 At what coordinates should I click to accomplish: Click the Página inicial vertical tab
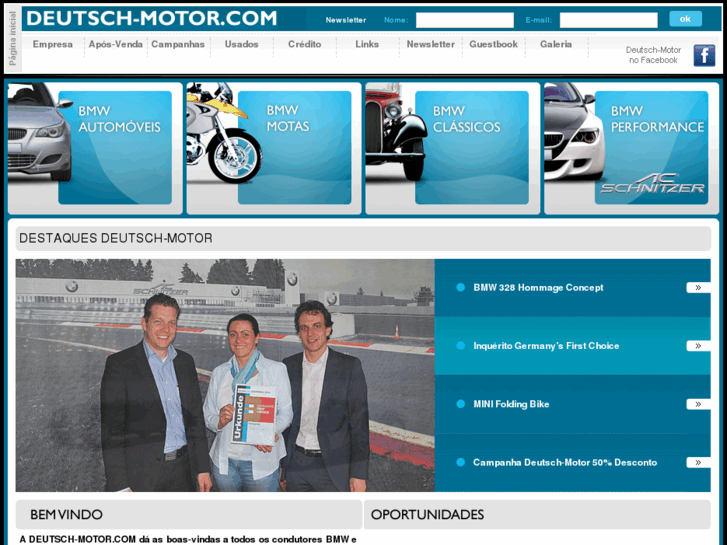pyautogui.click(x=13, y=38)
